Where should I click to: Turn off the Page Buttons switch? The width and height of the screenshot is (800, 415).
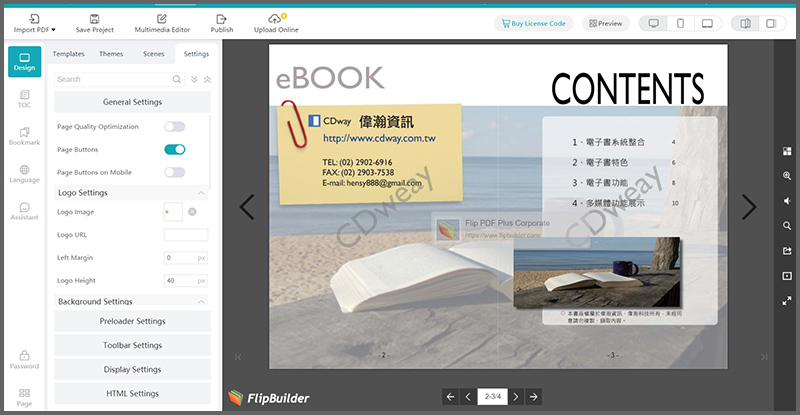tap(174, 150)
